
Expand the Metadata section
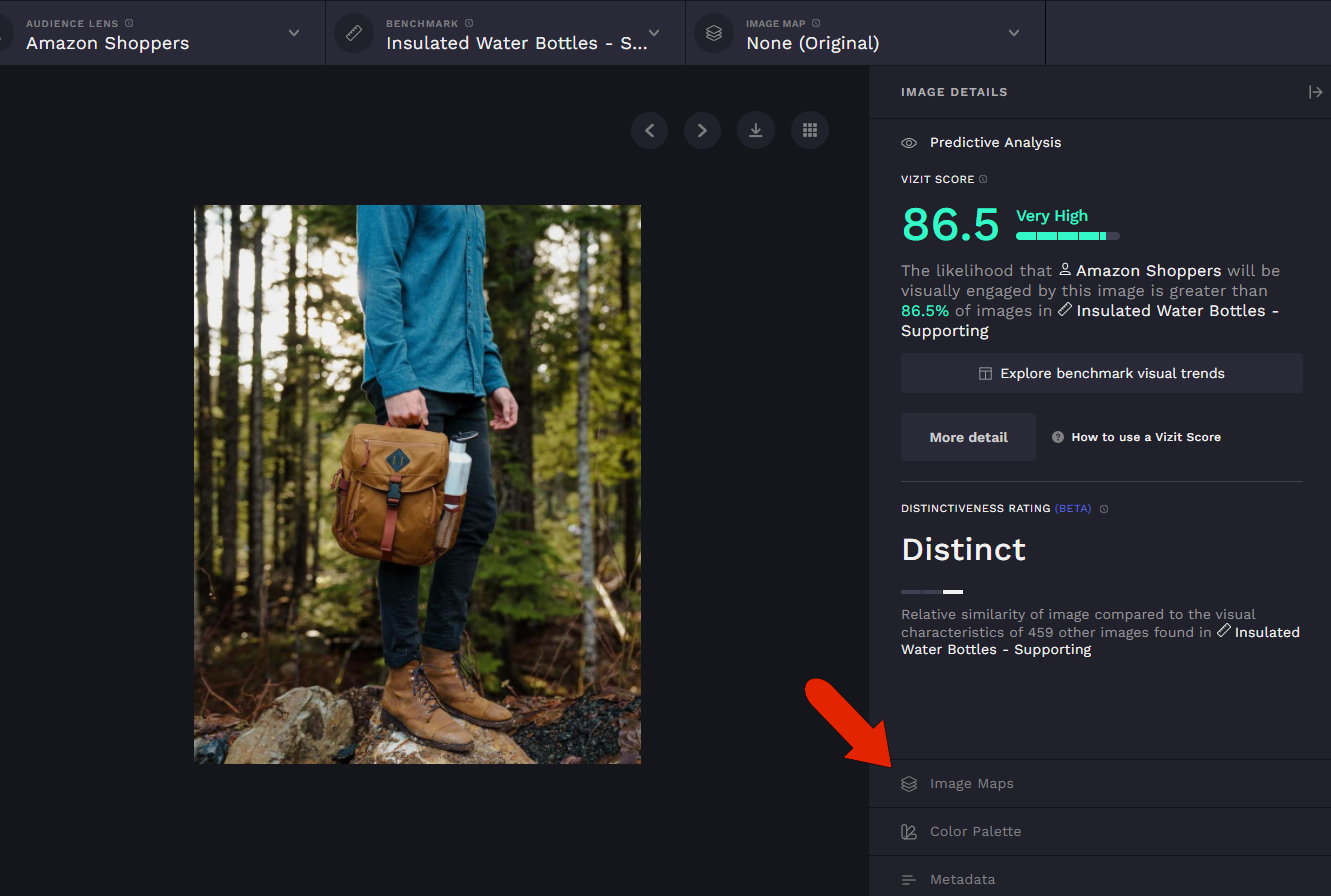962,880
